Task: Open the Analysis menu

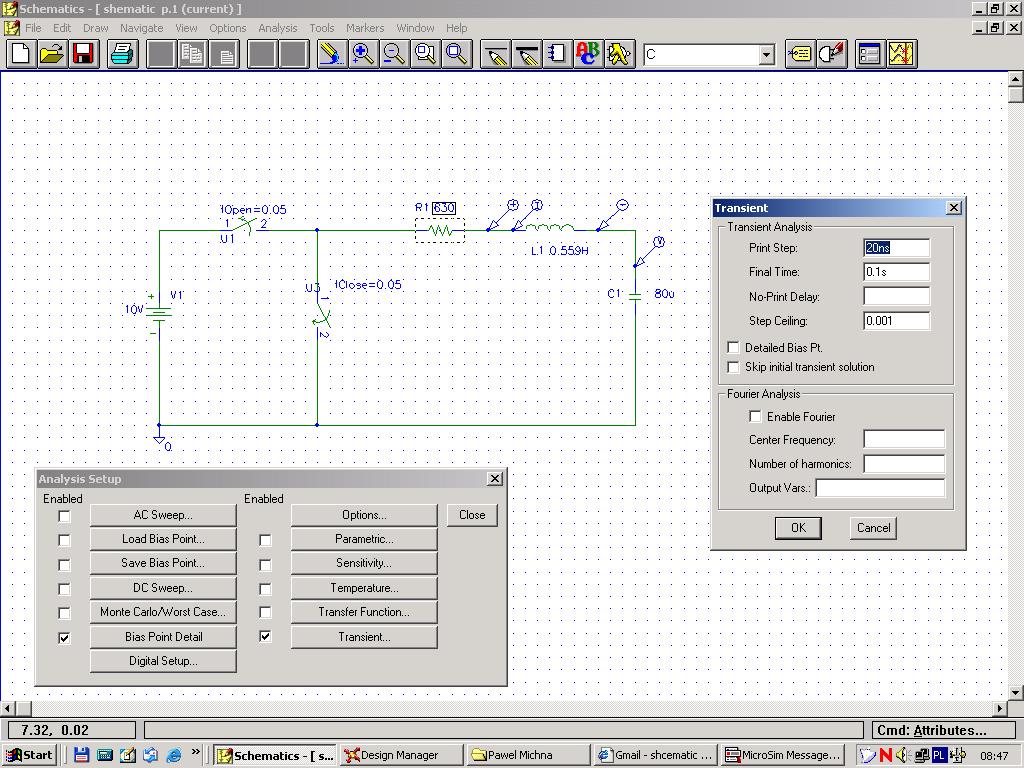Action: 278,28
